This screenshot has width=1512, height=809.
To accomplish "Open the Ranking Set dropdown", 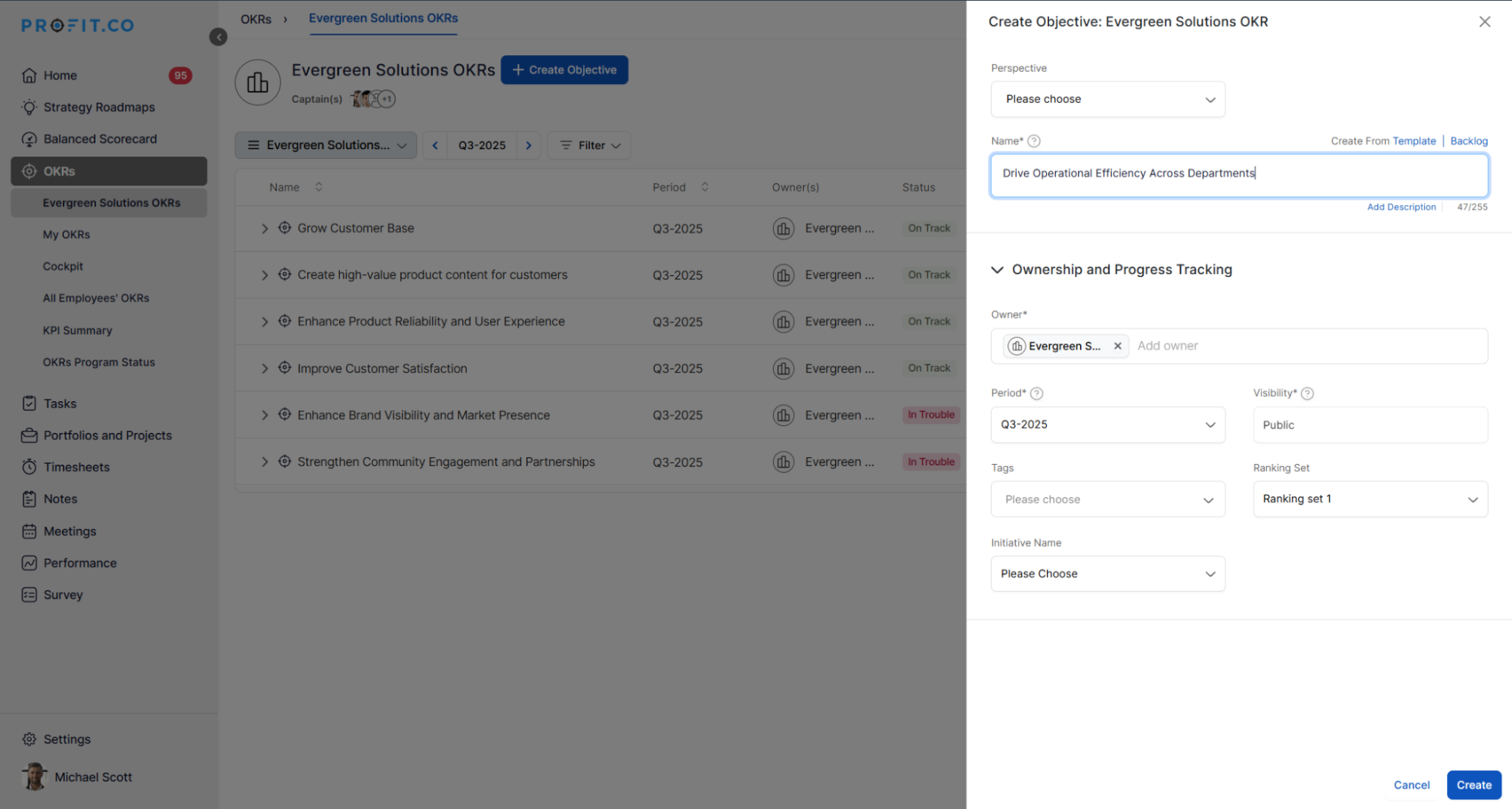I will 1370,499.
